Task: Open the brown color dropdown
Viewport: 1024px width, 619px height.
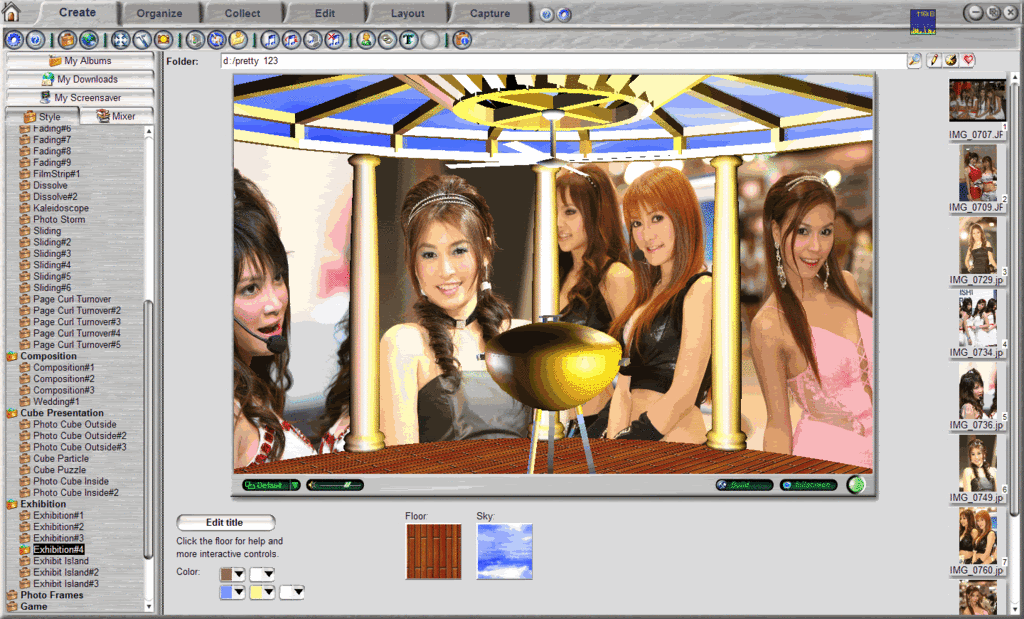Action: pos(232,574)
